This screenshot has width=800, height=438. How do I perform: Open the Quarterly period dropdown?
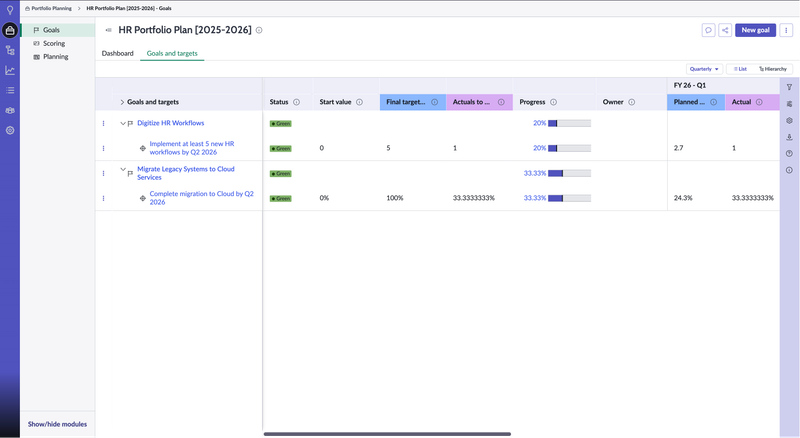704,69
